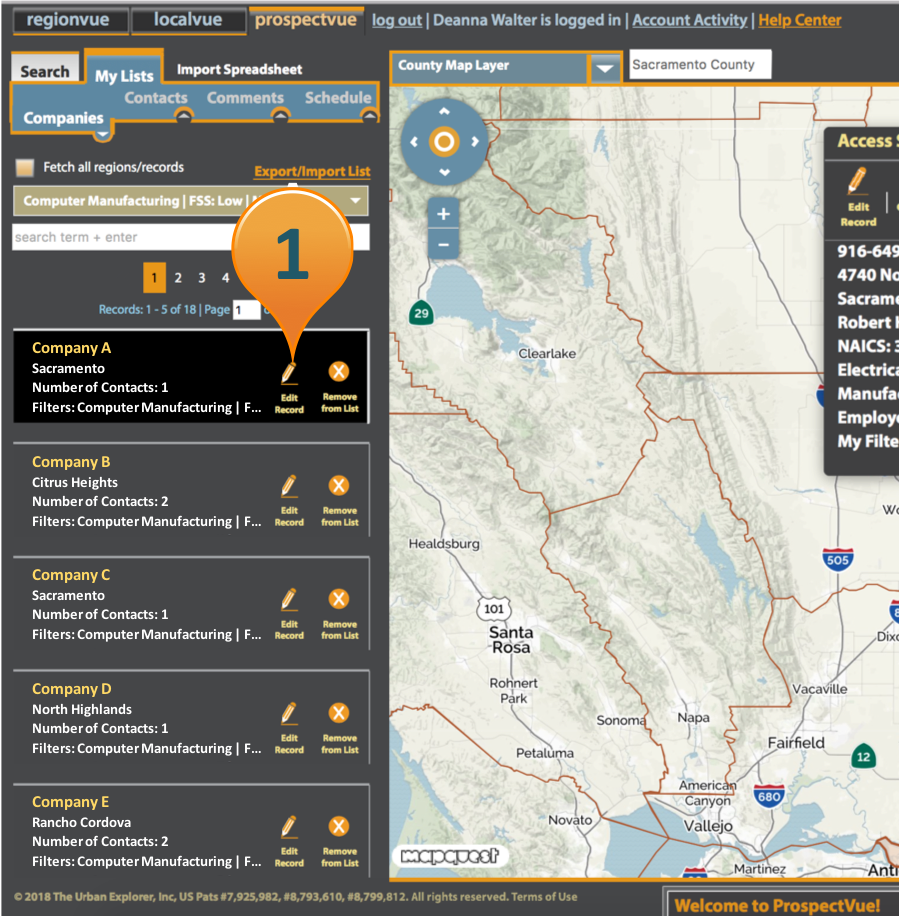Collapse the Companies tab arrow
899x916 pixels.
tap(103, 135)
